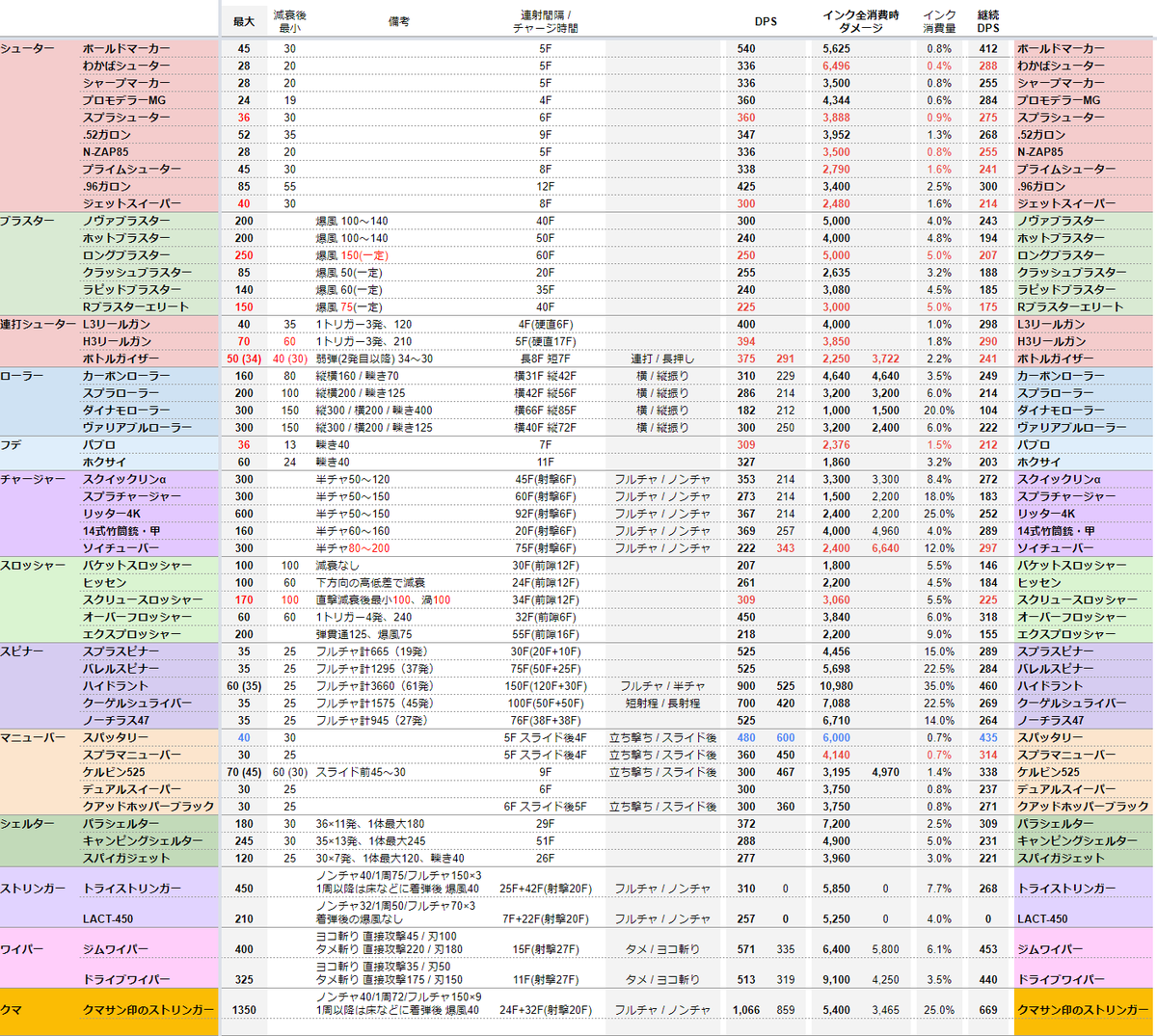Click the 継続DPS column header
The width and height of the screenshot is (1157, 1036).
tap(988, 22)
